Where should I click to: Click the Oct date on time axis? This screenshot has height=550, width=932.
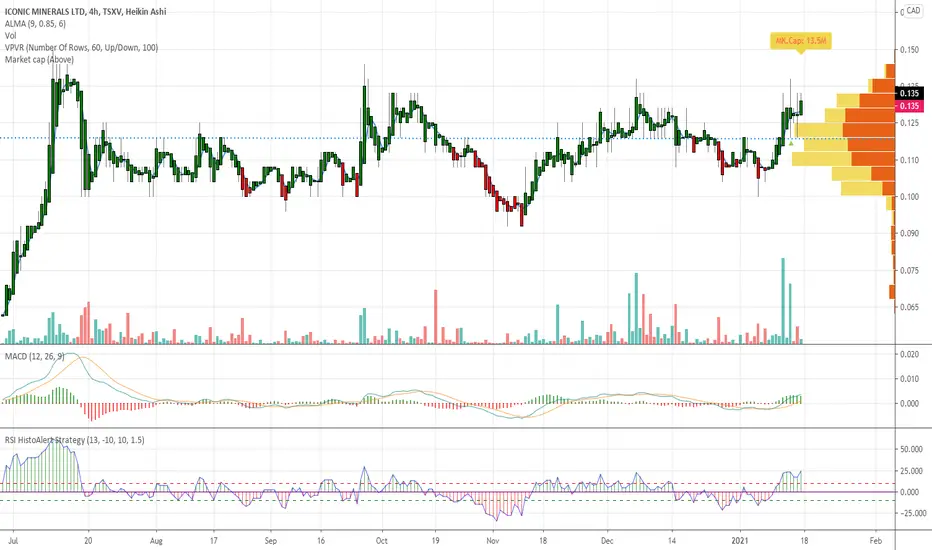pos(382,540)
